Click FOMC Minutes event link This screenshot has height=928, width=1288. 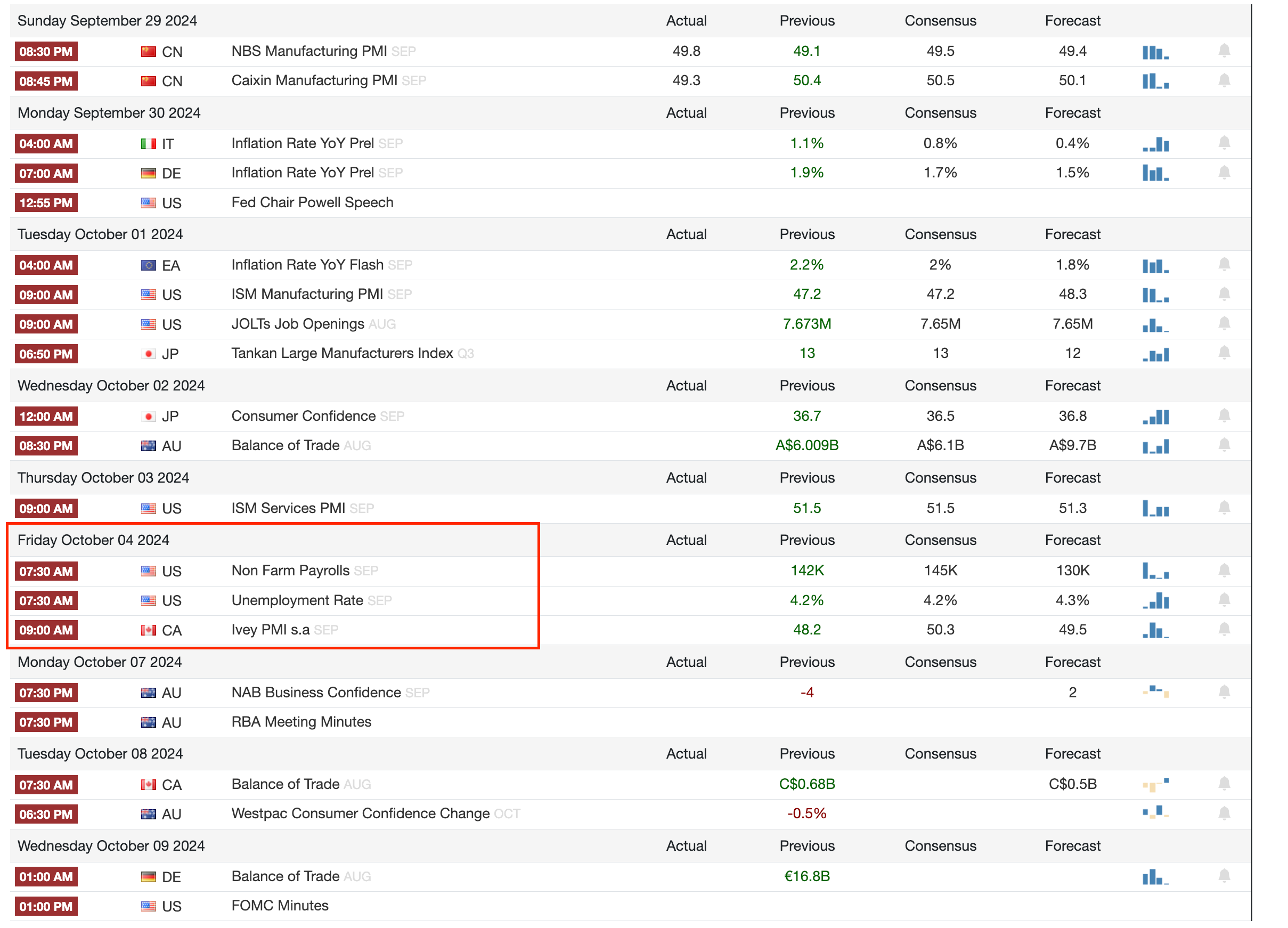pos(280,905)
